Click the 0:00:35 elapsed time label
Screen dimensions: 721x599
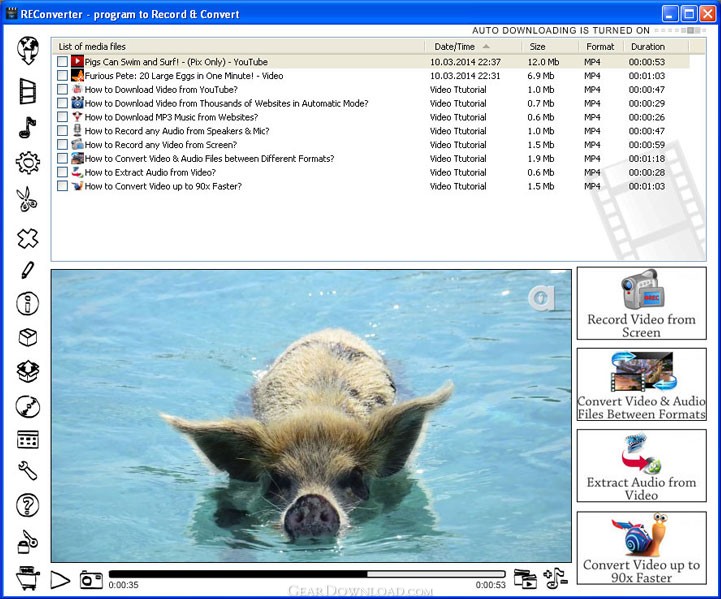click(123, 585)
